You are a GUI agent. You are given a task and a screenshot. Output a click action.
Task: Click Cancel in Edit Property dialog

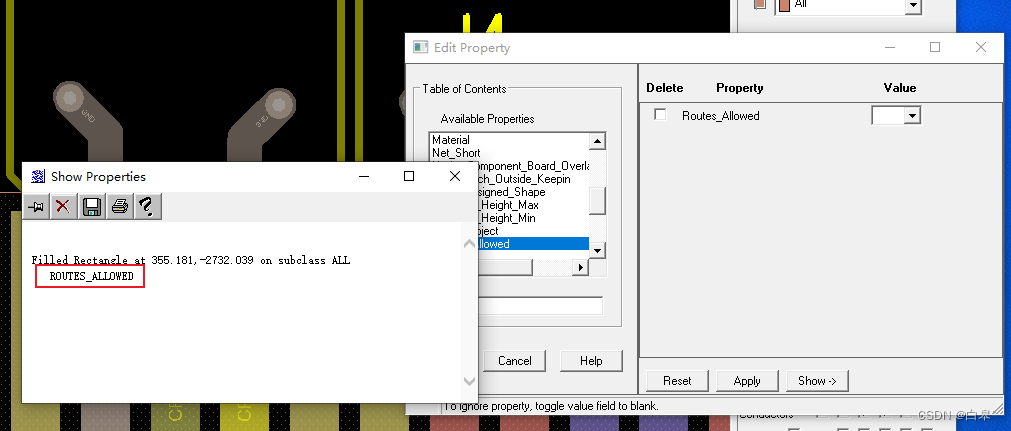[515, 361]
